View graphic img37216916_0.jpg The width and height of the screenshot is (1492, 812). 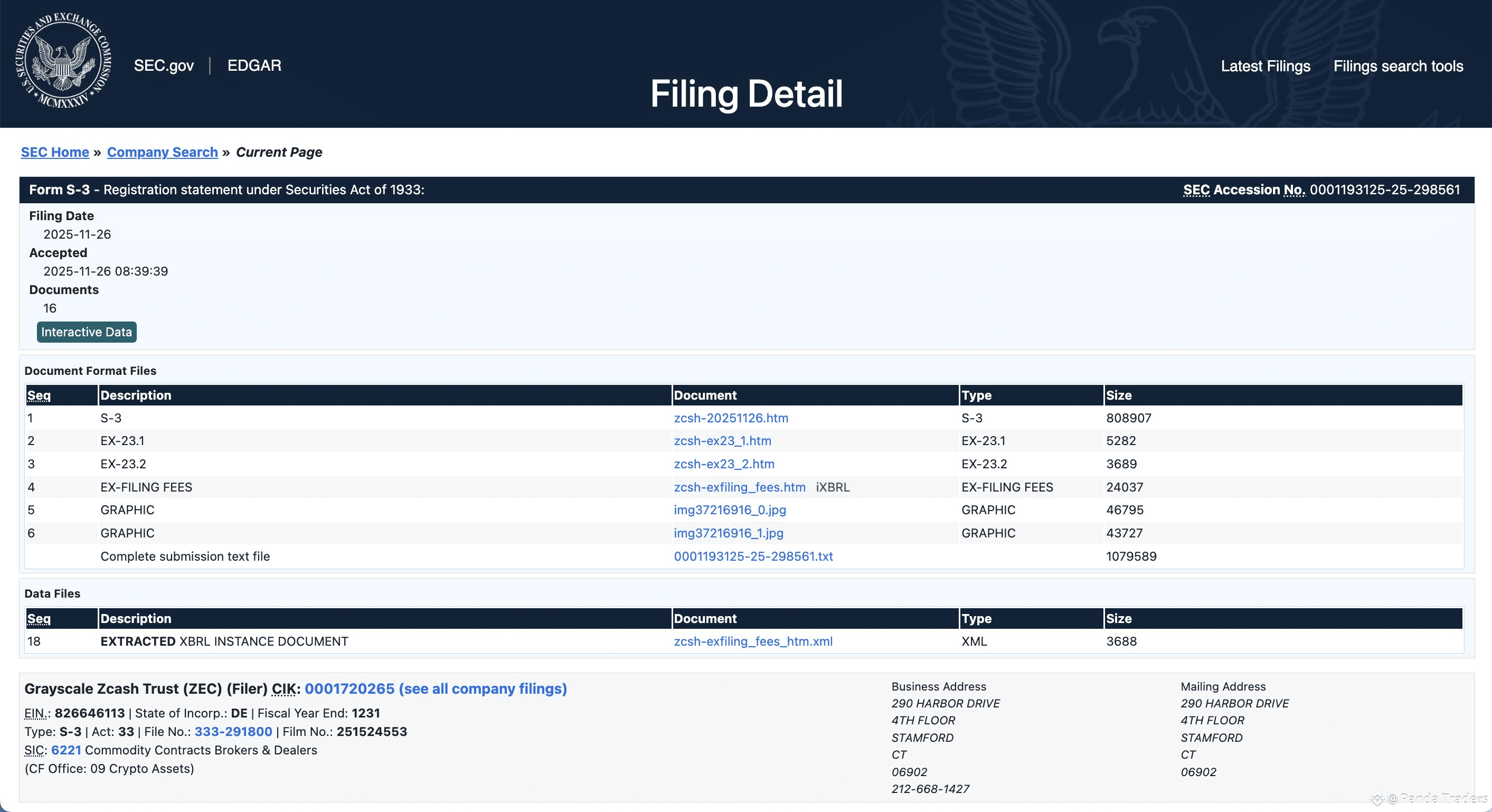coord(729,509)
